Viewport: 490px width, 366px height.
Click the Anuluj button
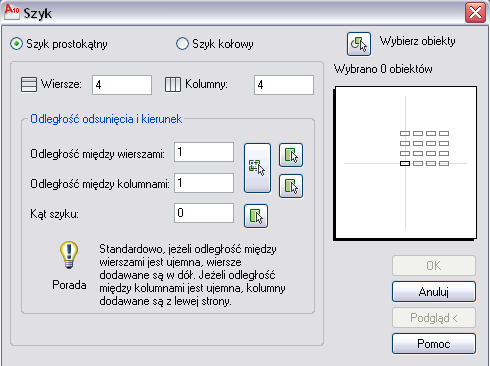click(434, 292)
